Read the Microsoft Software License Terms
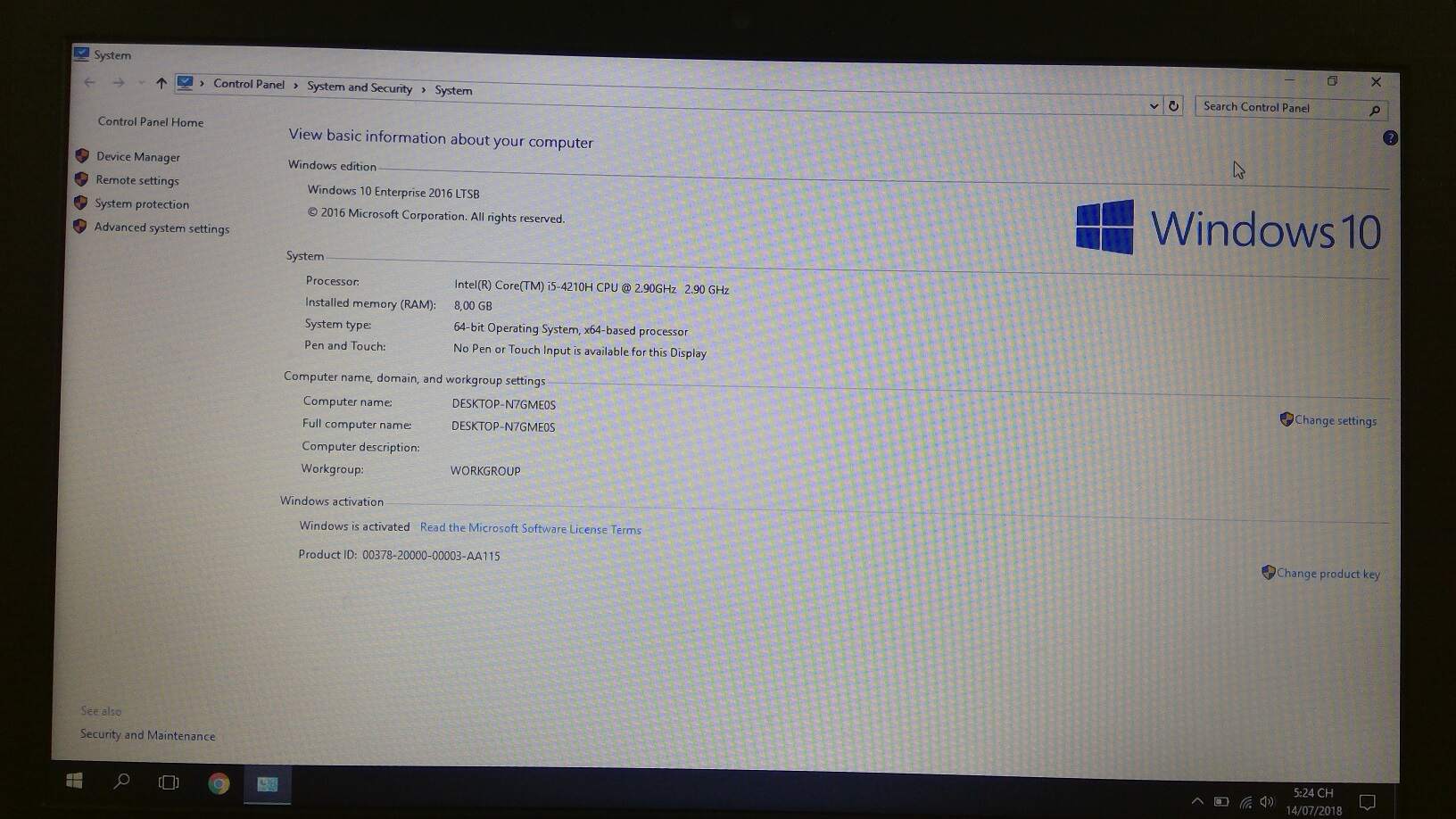The height and width of the screenshot is (819, 1456). [530, 528]
